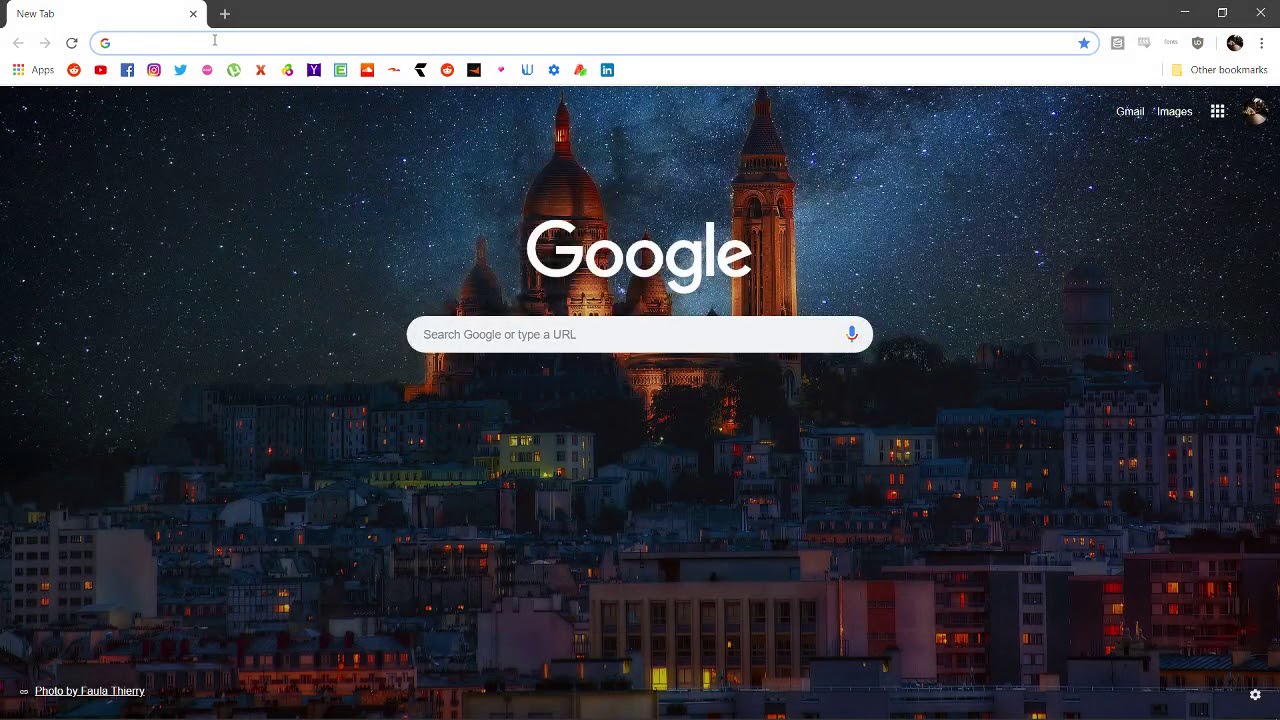The height and width of the screenshot is (720, 1280).
Task: Close the New Tab tab
Action: 193,14
